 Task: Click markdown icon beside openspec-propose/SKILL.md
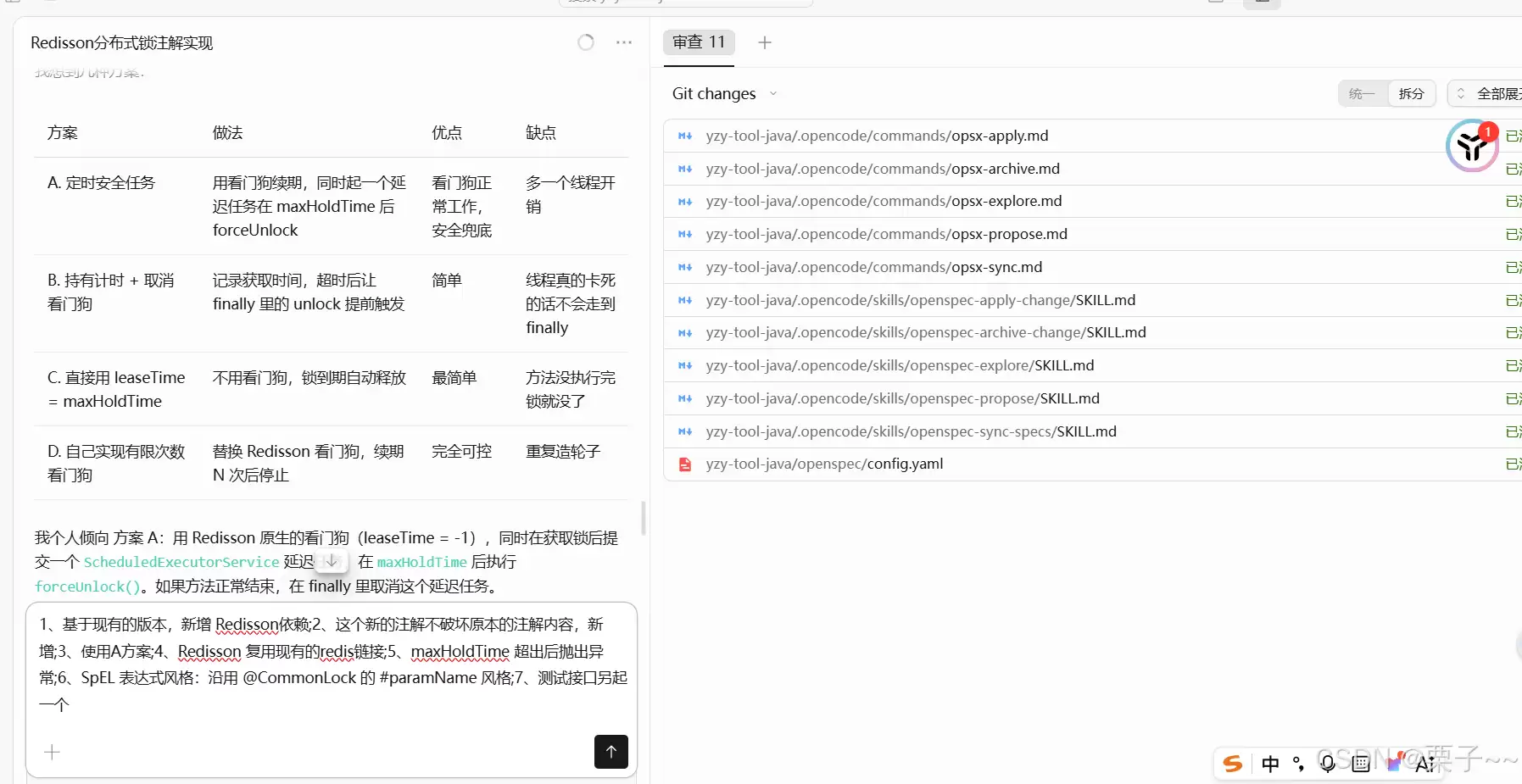685,399
